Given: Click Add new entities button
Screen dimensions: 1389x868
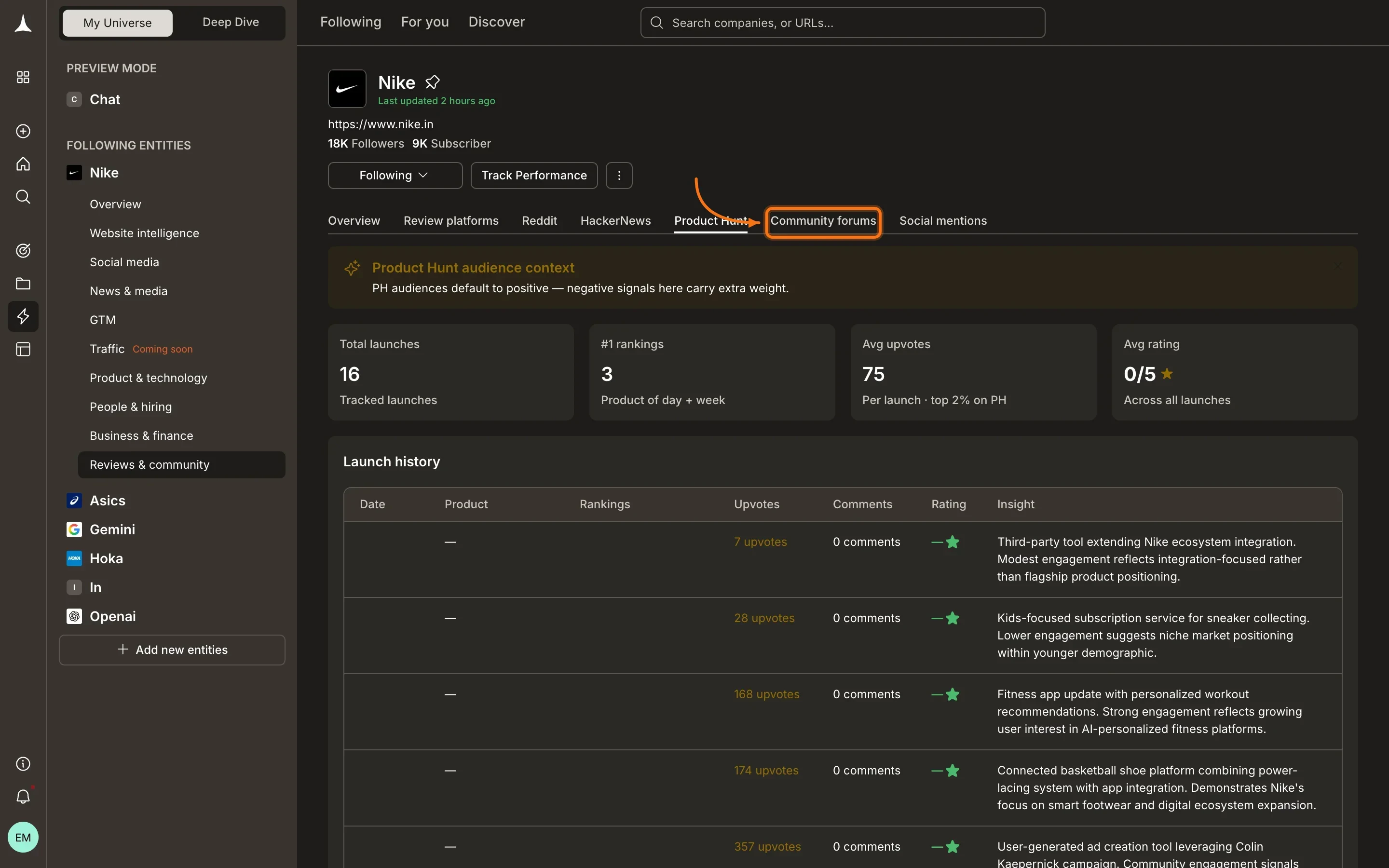Looking at the screenshot, I should [172, 650].
